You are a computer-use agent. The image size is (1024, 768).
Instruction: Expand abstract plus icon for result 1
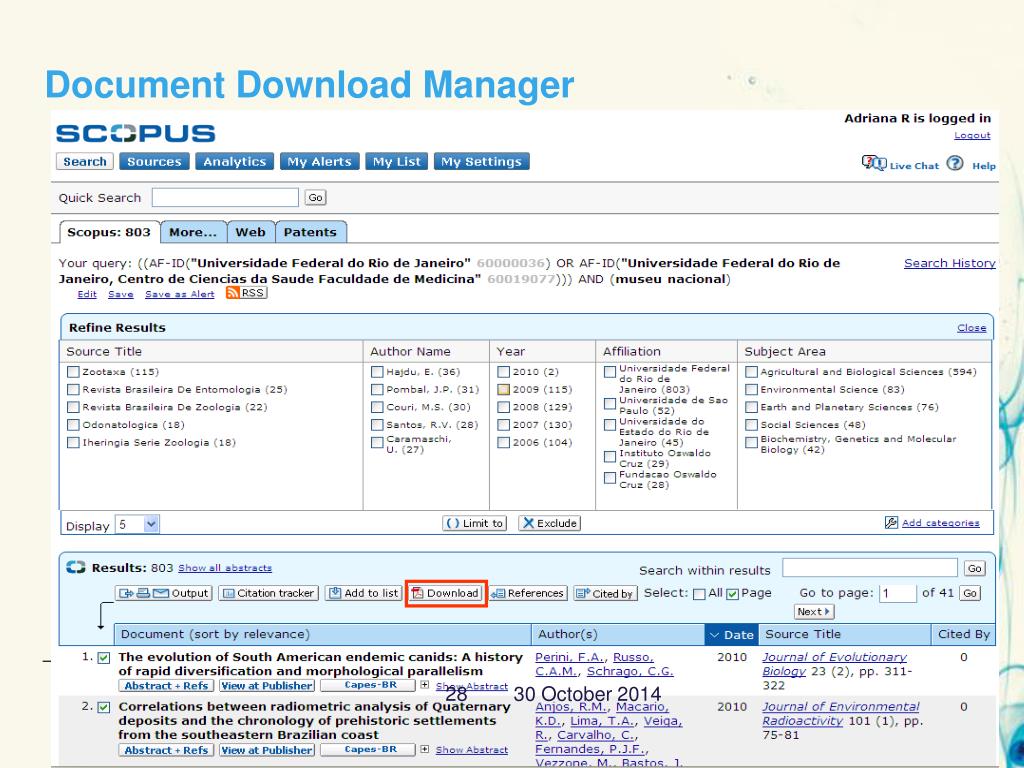(x=424, y=685)
